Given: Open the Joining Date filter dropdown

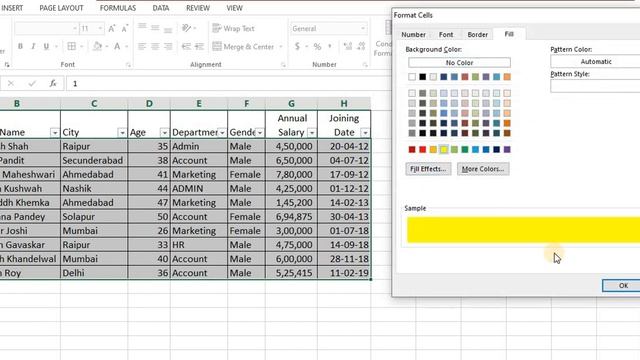Looking at the screenshot, I should click(365, 133).
